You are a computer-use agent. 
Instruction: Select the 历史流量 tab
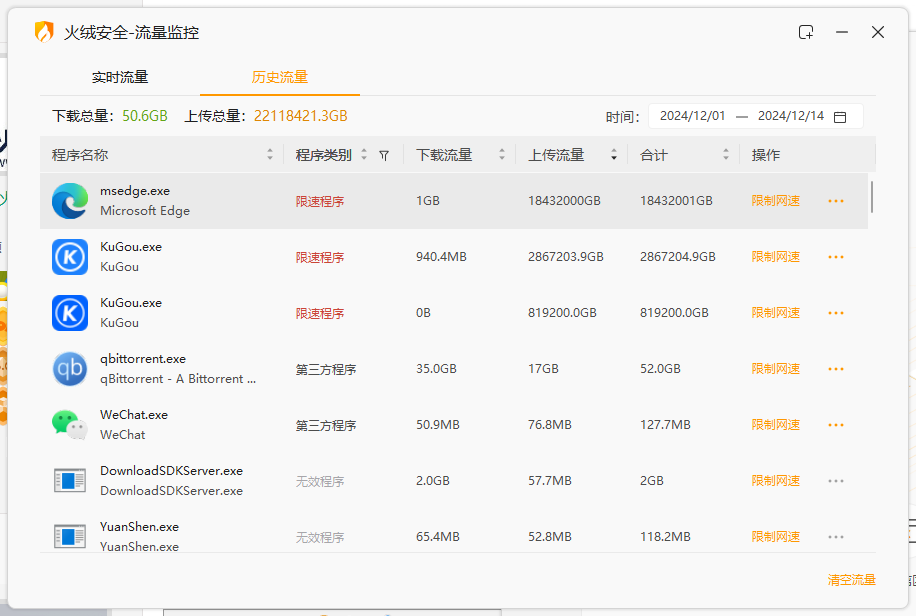tap(280, 77)
